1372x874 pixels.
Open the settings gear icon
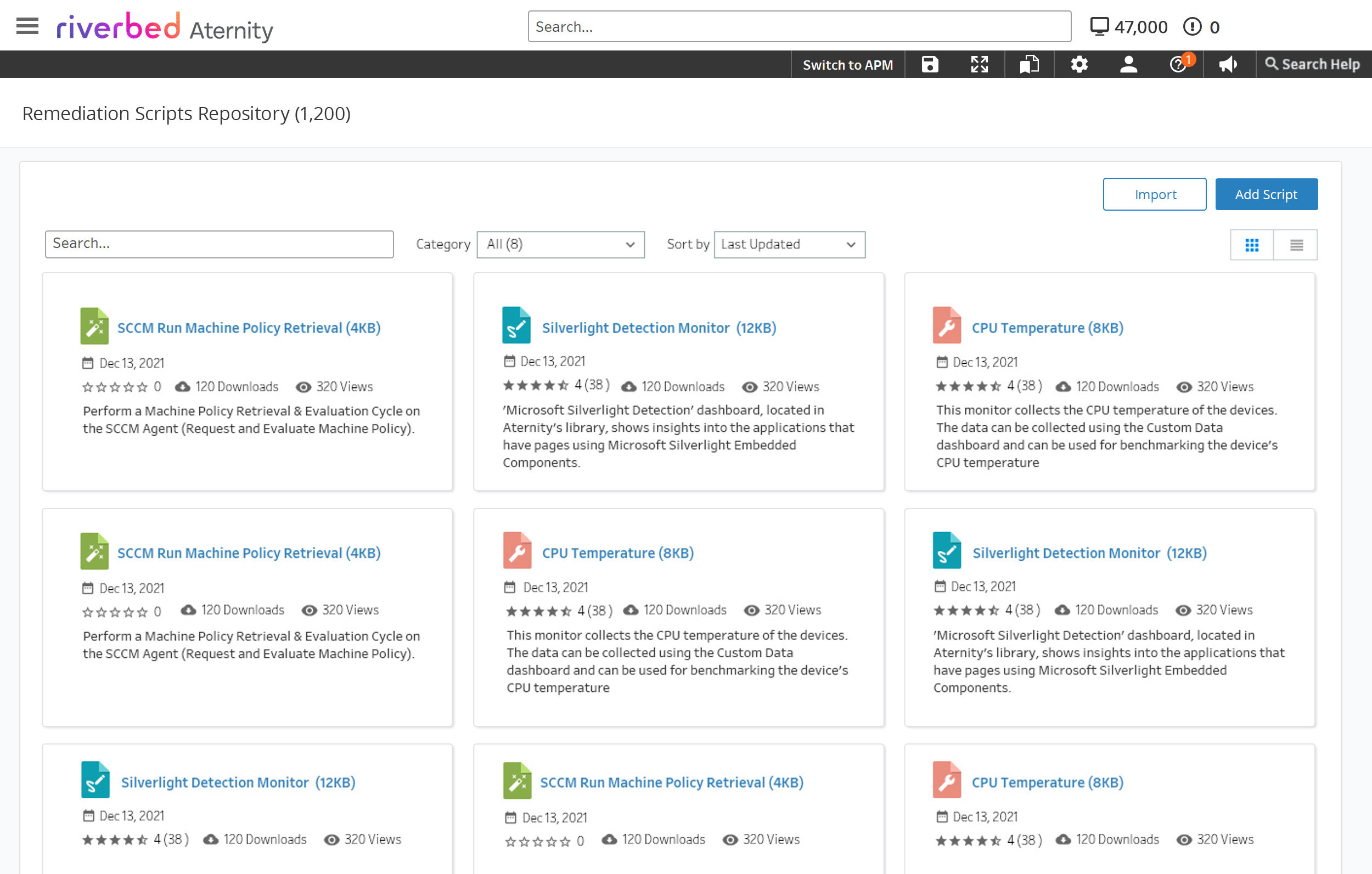(x=1078, y=64)
